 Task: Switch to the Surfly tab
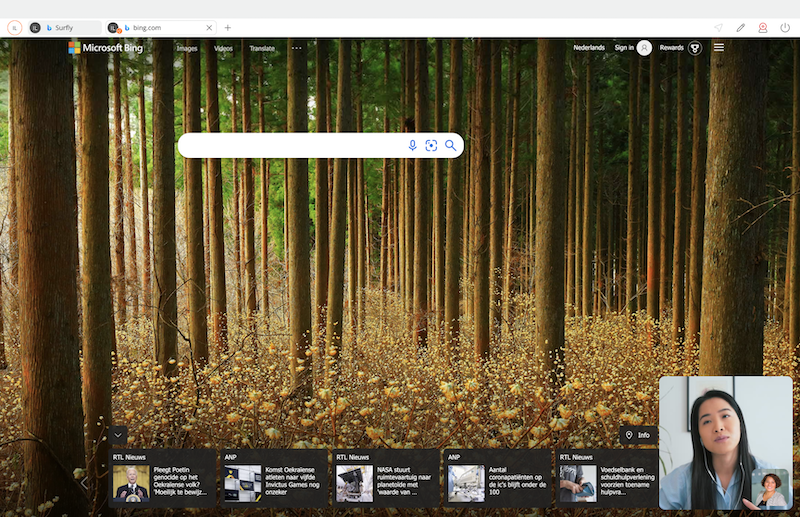(x=63, y=28)
